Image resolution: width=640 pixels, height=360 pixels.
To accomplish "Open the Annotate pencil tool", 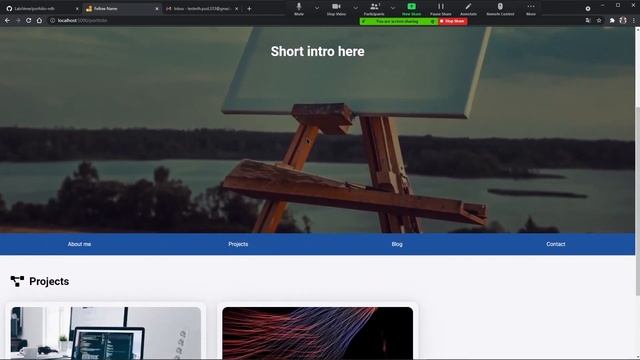I will [468, 8].
